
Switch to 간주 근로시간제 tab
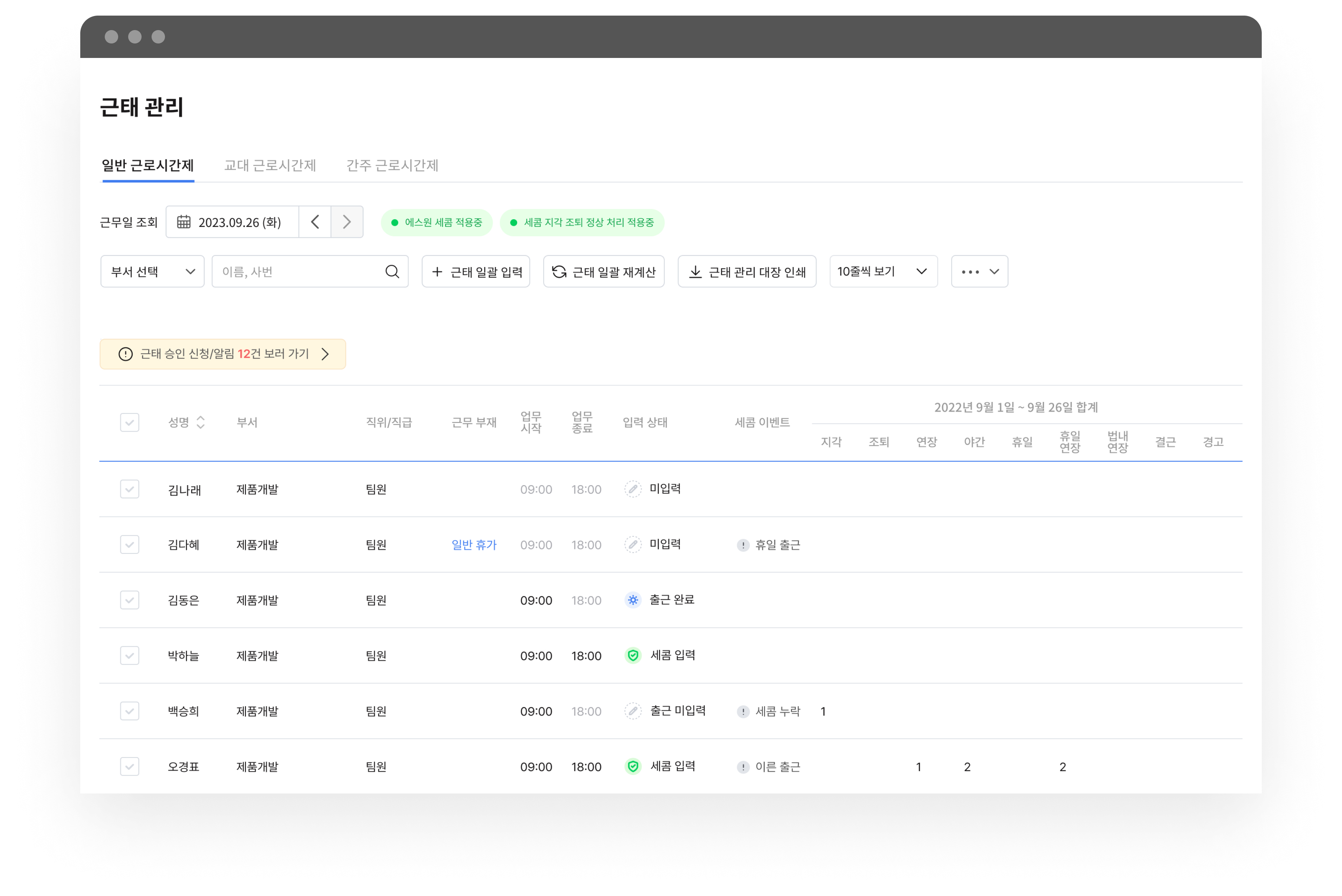coord(392,165)
